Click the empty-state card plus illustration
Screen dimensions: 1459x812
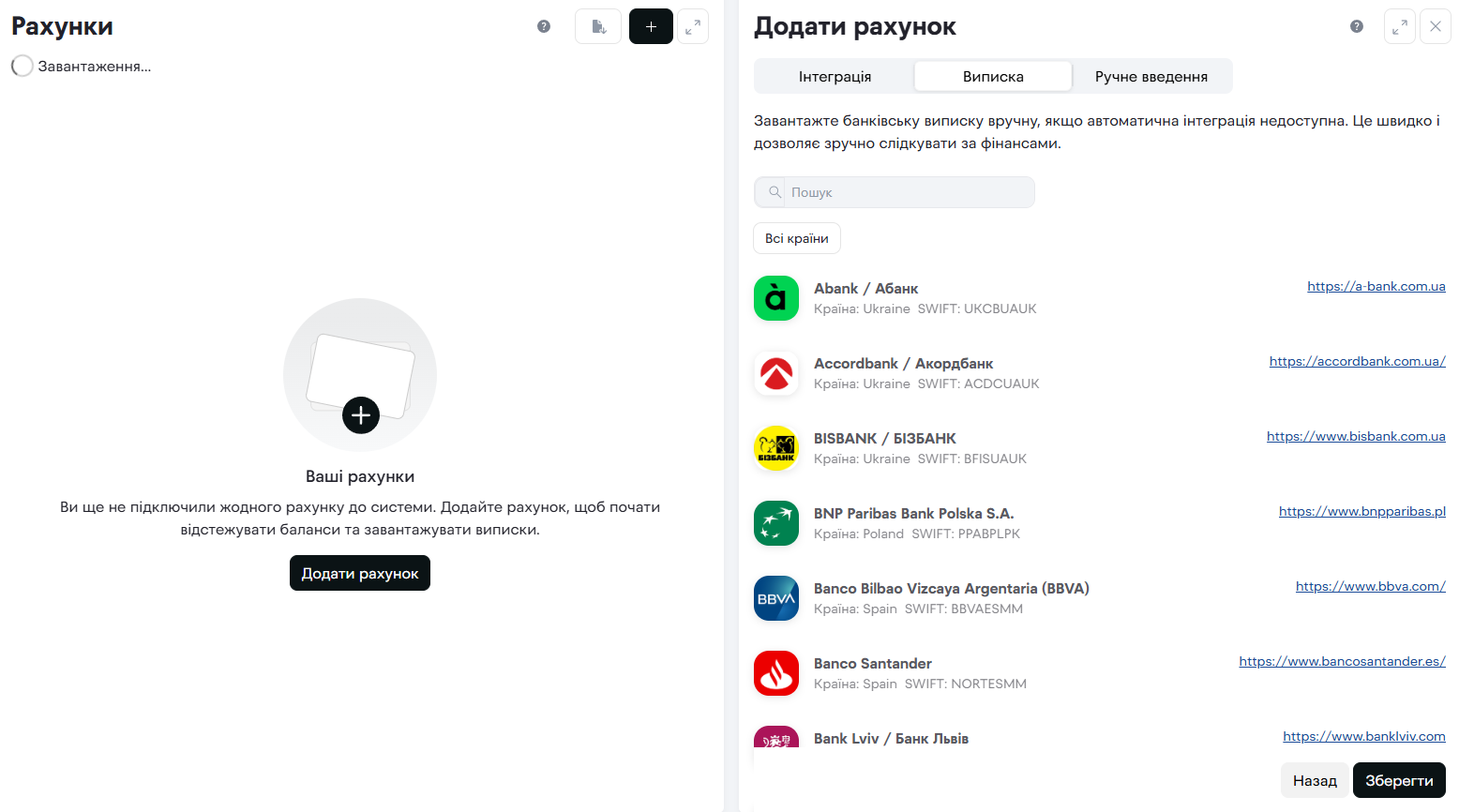360,375
